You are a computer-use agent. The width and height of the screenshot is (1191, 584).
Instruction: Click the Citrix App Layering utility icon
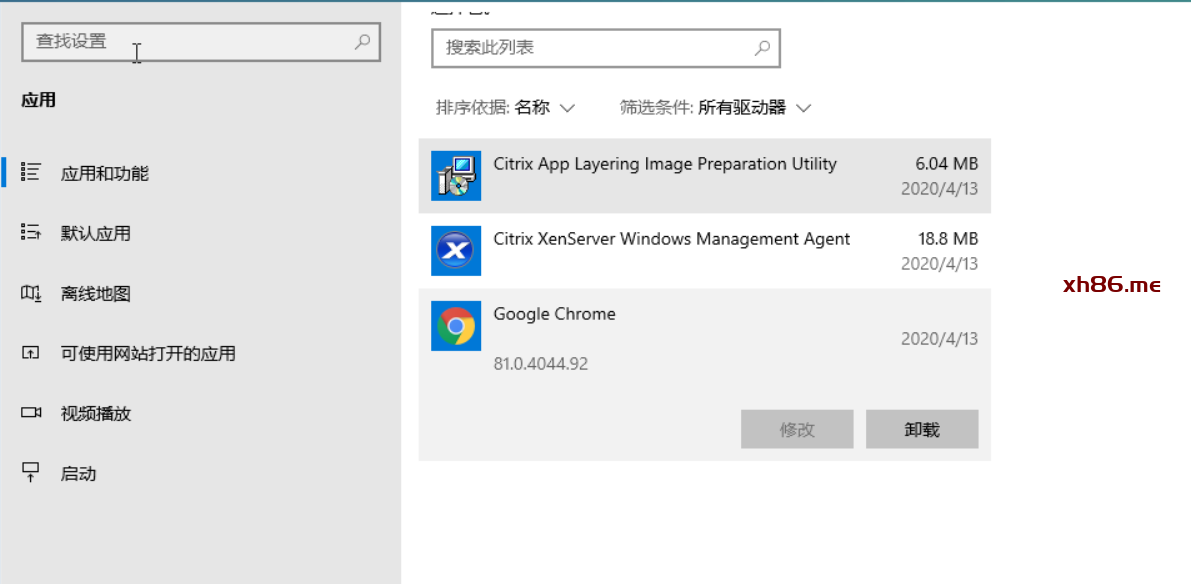pyautogui.click(x=456, y=175)
